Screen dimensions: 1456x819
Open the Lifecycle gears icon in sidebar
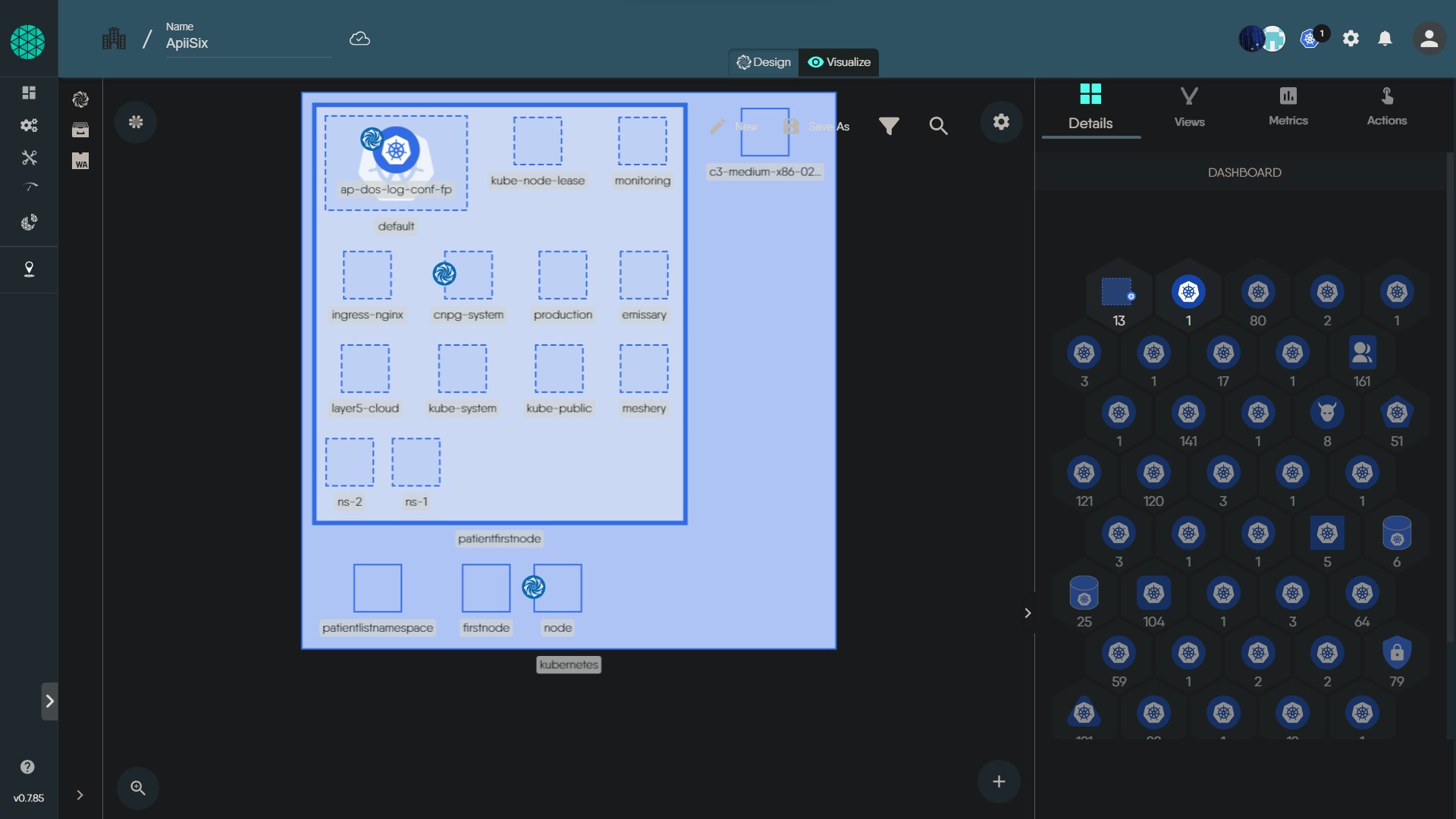point(29,125)
